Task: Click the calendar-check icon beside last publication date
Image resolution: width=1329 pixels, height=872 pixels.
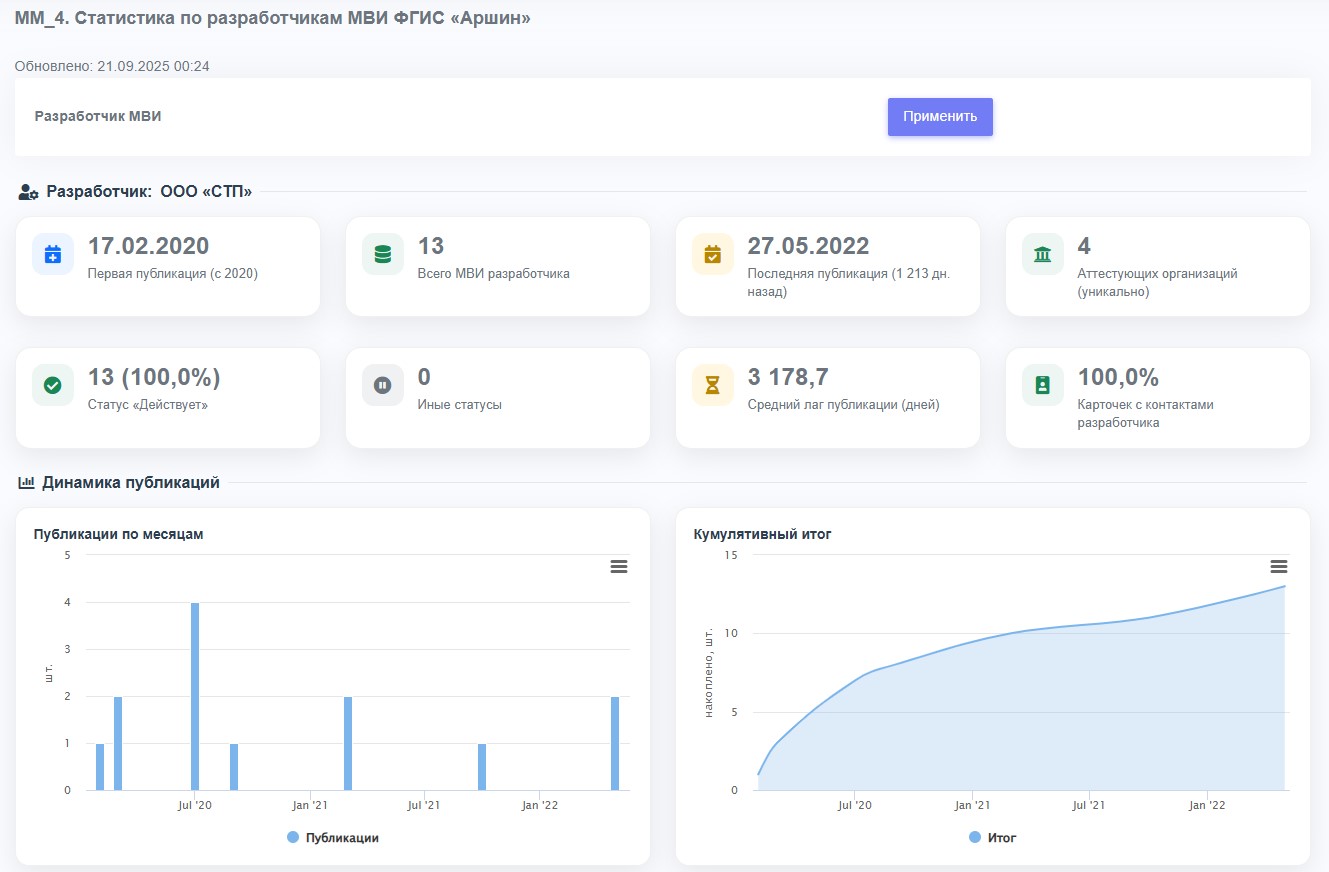Action: (x=713, y=255)
